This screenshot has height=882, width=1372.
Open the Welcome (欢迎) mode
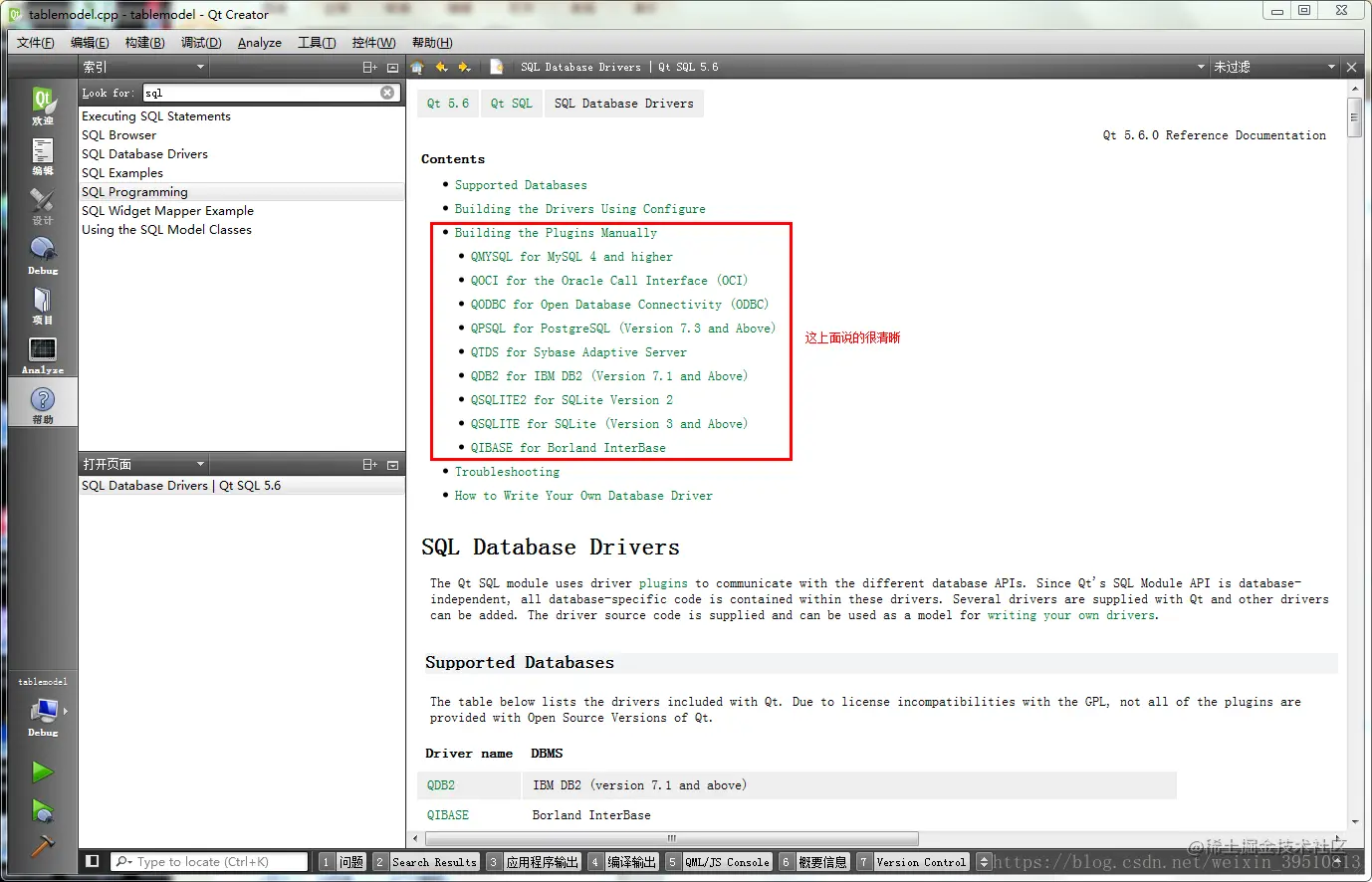click(43, 105)
